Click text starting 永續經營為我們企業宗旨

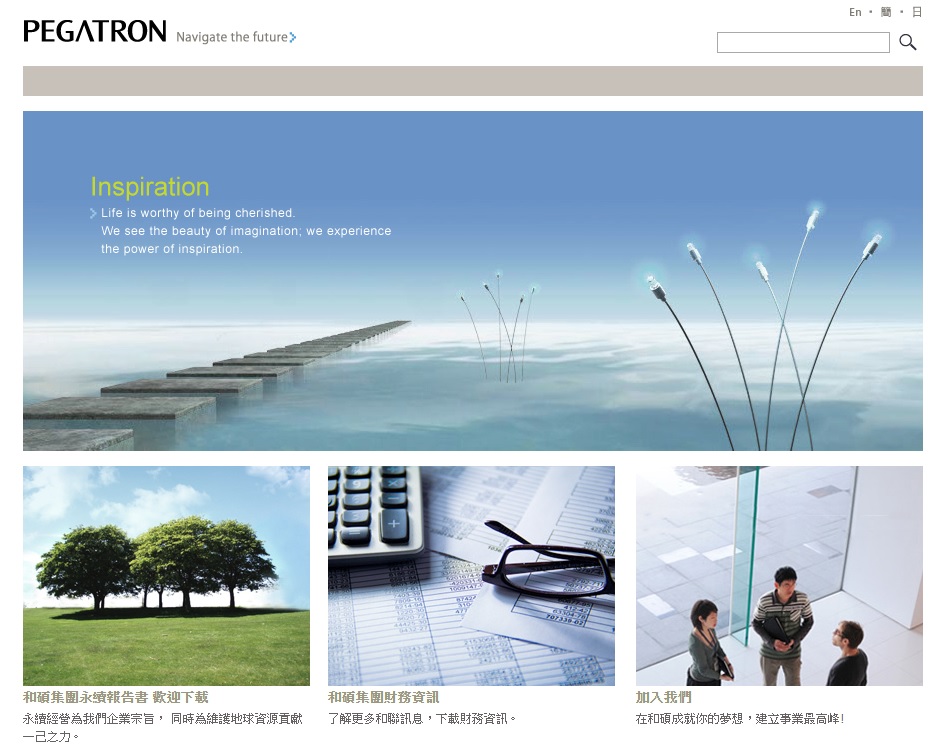pyautogui.click(x=163, y=728)
